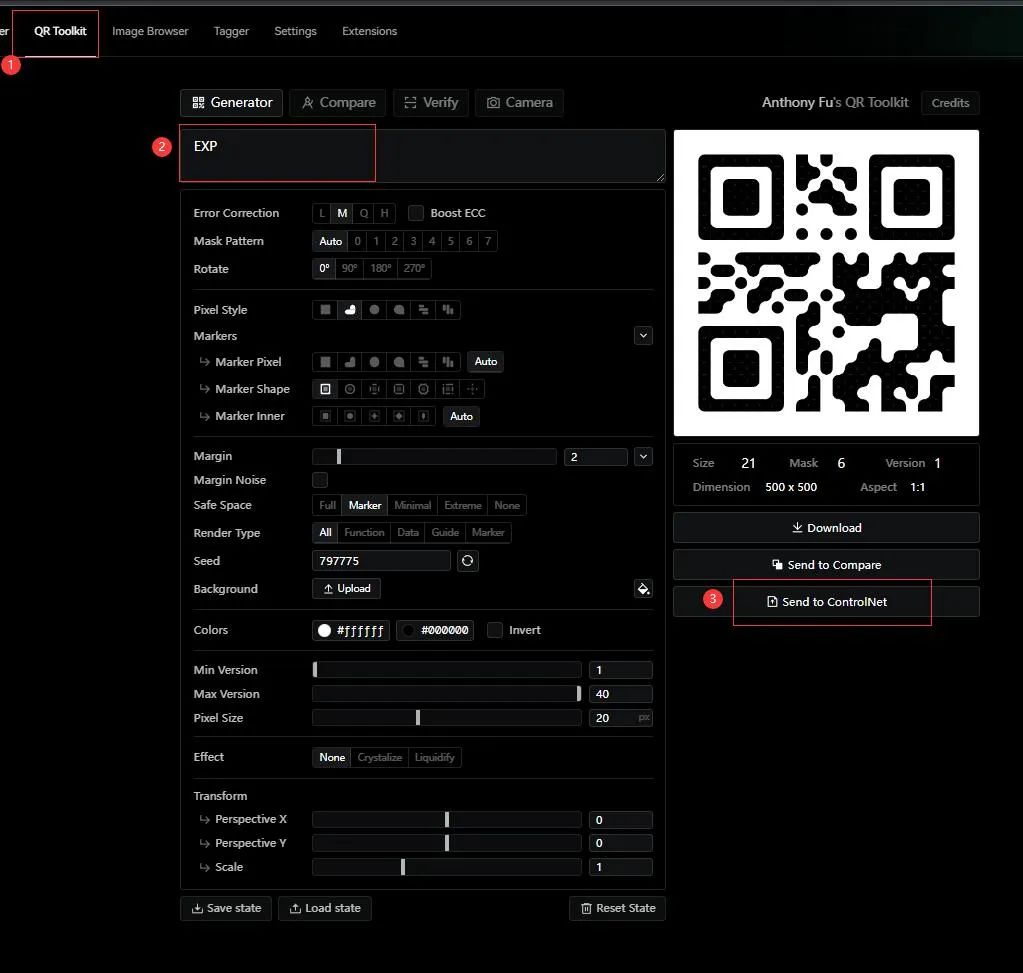Screen dimensions: 1023x973
Task: Set Marker Pixel to vertical columns icon
Action: coord(448,362)
